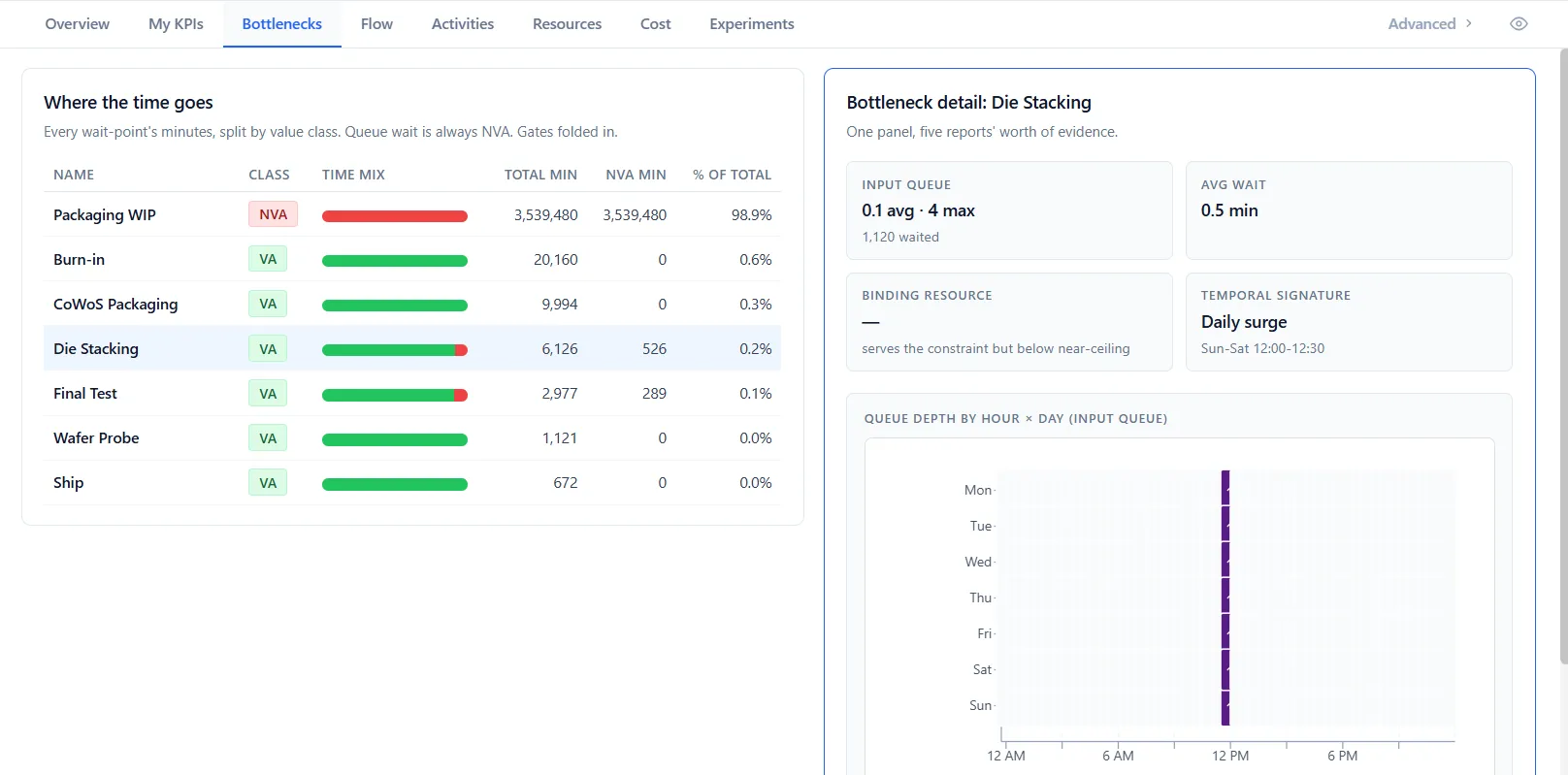Open the Cost tab

(x=656, y=24)
